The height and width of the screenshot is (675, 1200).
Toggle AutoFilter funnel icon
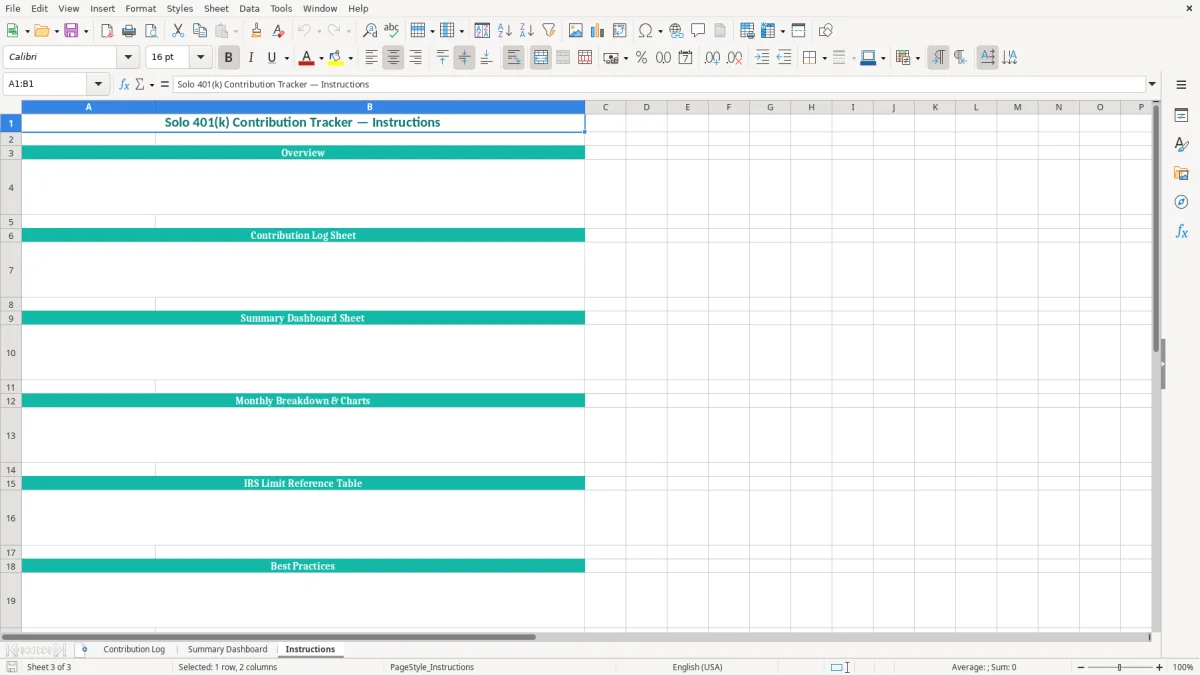click(x=548, y=31)
